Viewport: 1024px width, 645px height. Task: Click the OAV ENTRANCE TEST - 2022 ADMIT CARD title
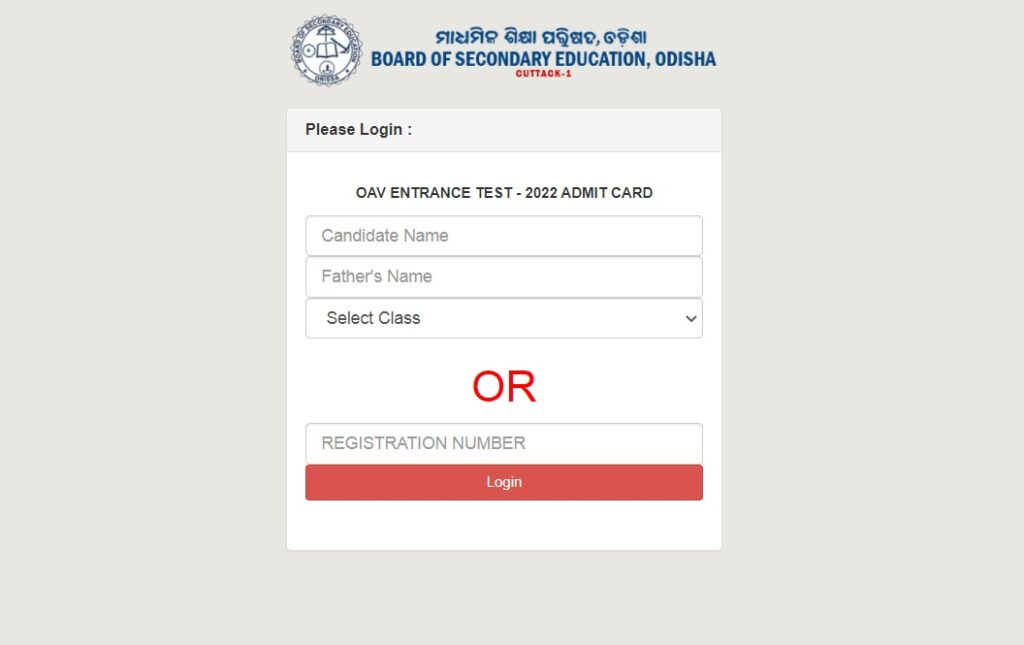[504, 192]
